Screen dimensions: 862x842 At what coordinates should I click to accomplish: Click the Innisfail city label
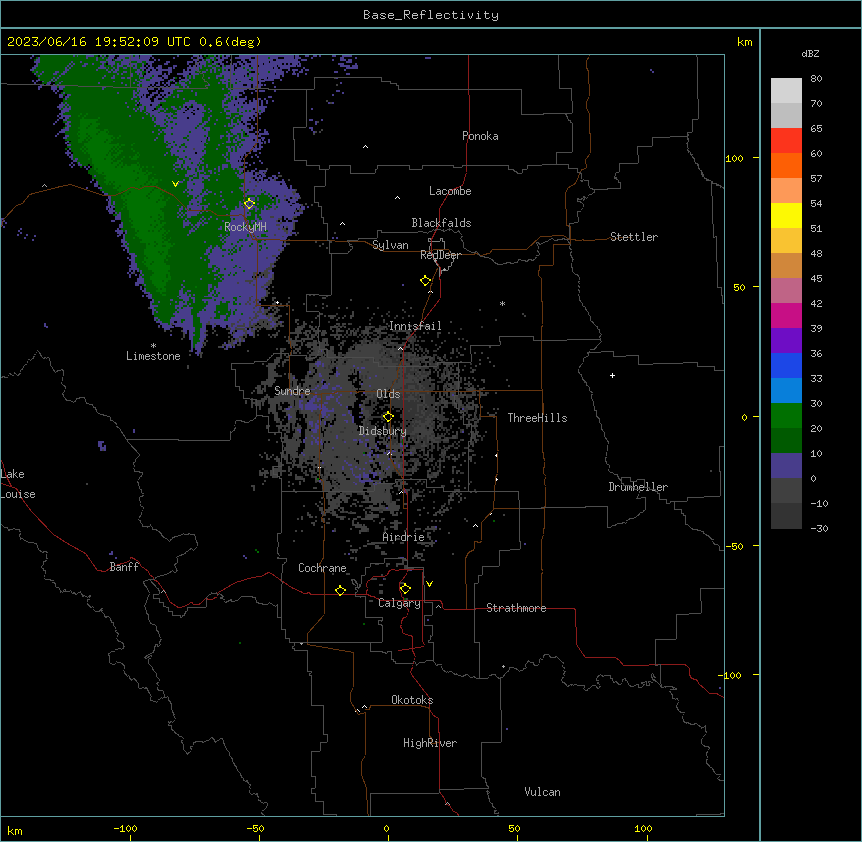415,326
